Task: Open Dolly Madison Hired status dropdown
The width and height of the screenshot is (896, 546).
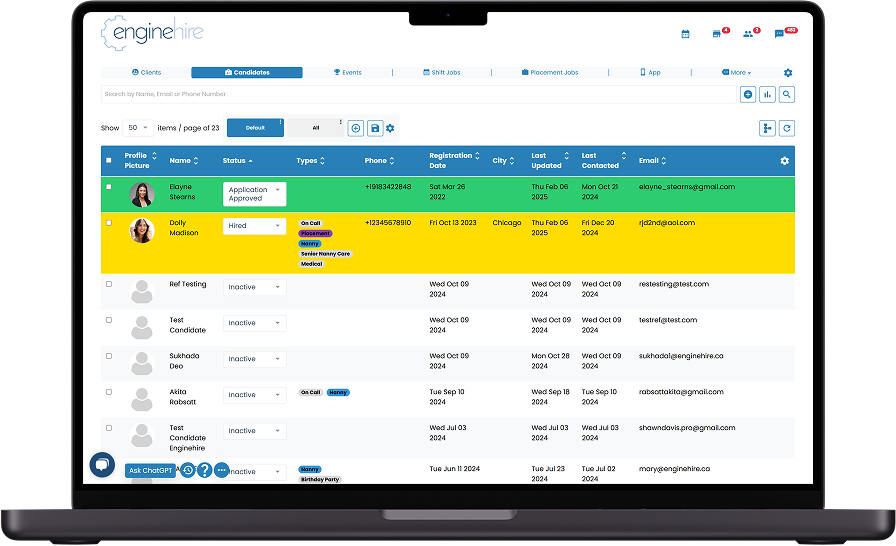Action: point(254,226)
